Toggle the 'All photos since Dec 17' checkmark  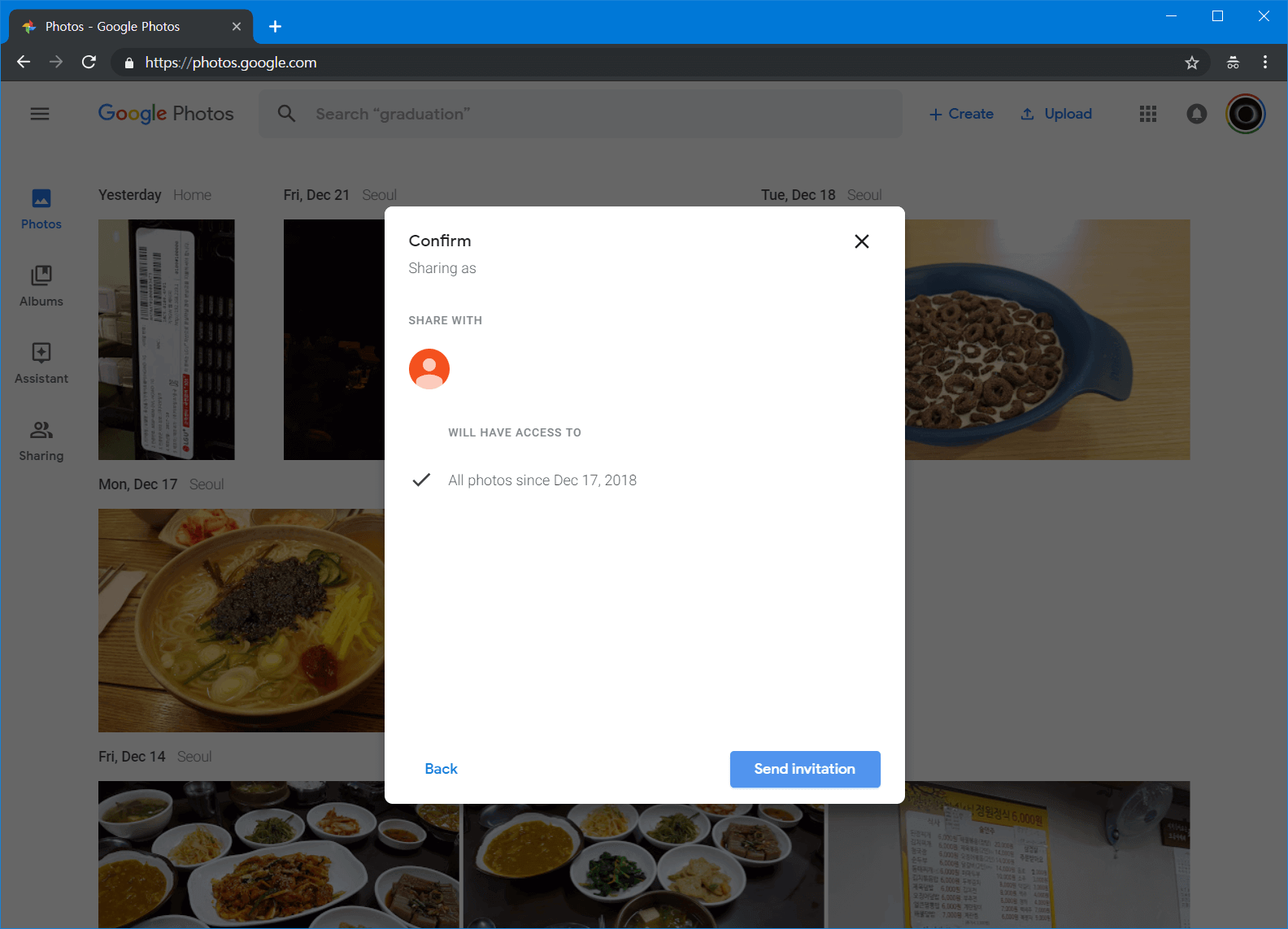click(x=421, y=480)
